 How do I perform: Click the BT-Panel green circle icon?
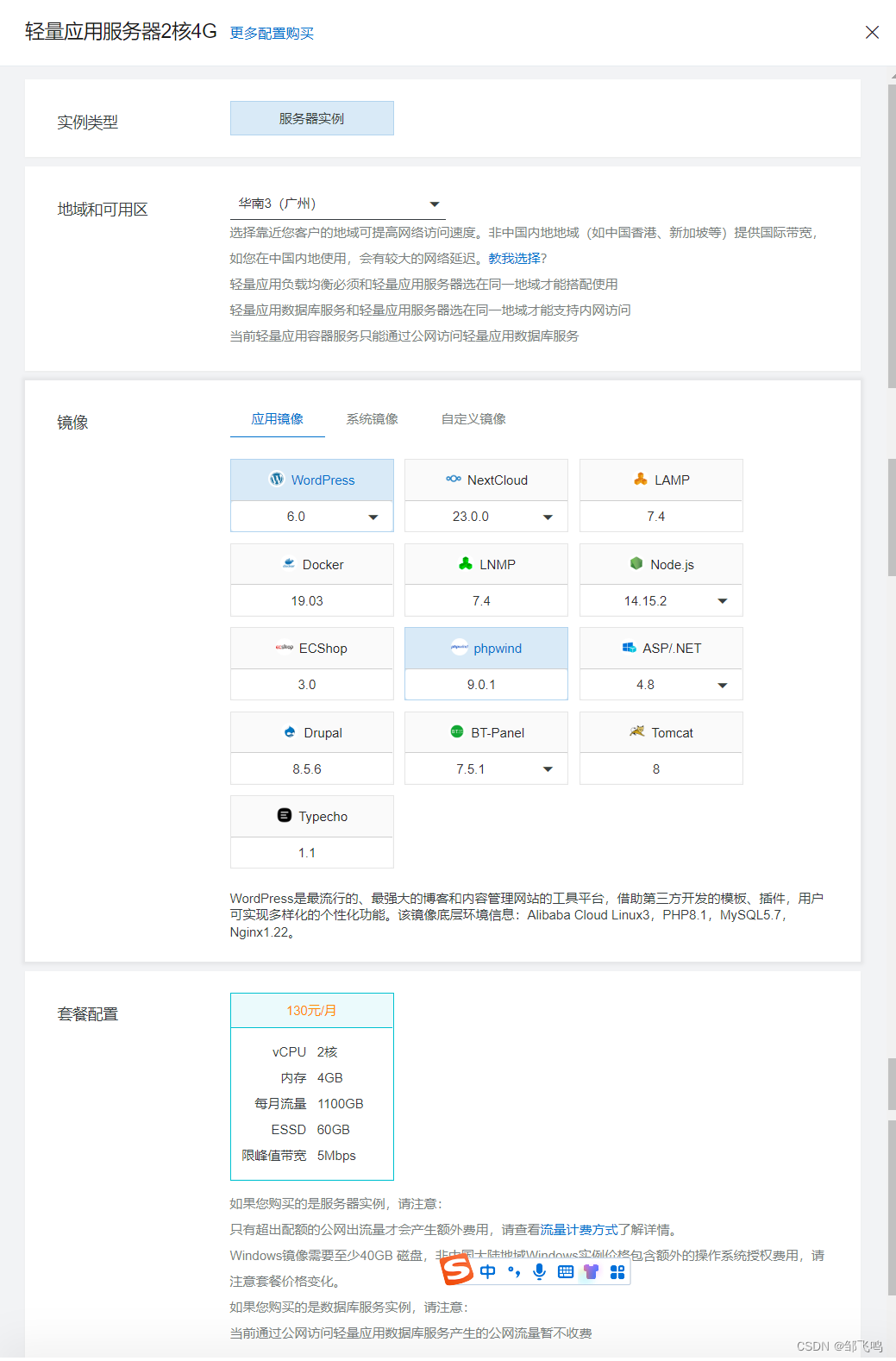(x=457, y=732)
